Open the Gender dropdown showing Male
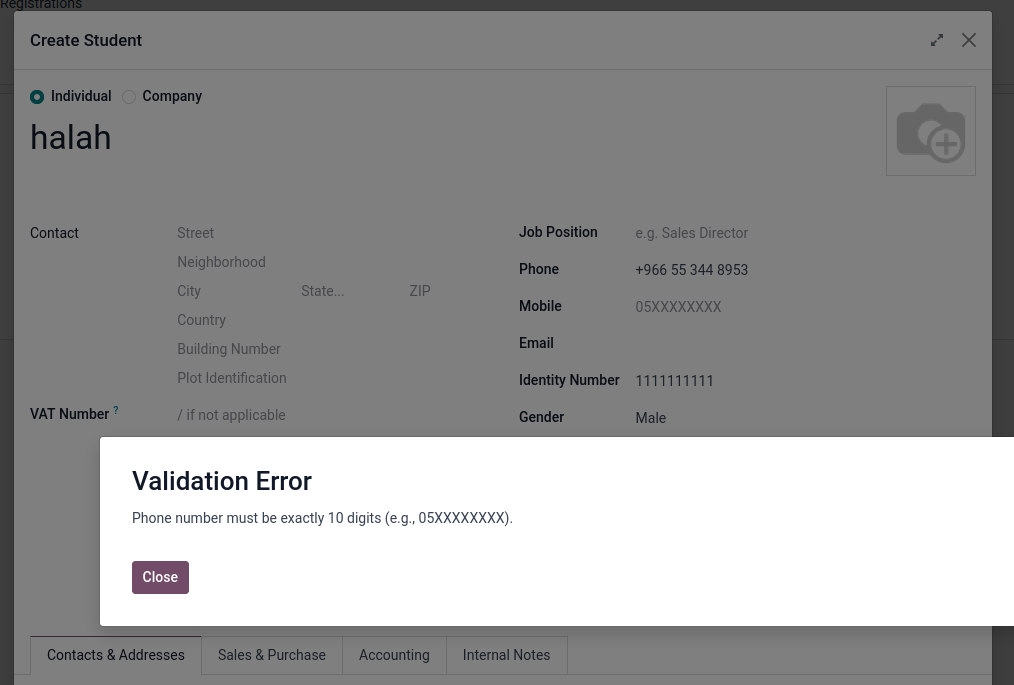This screenshot has height=685, width=1014. (x=805, y=418)
